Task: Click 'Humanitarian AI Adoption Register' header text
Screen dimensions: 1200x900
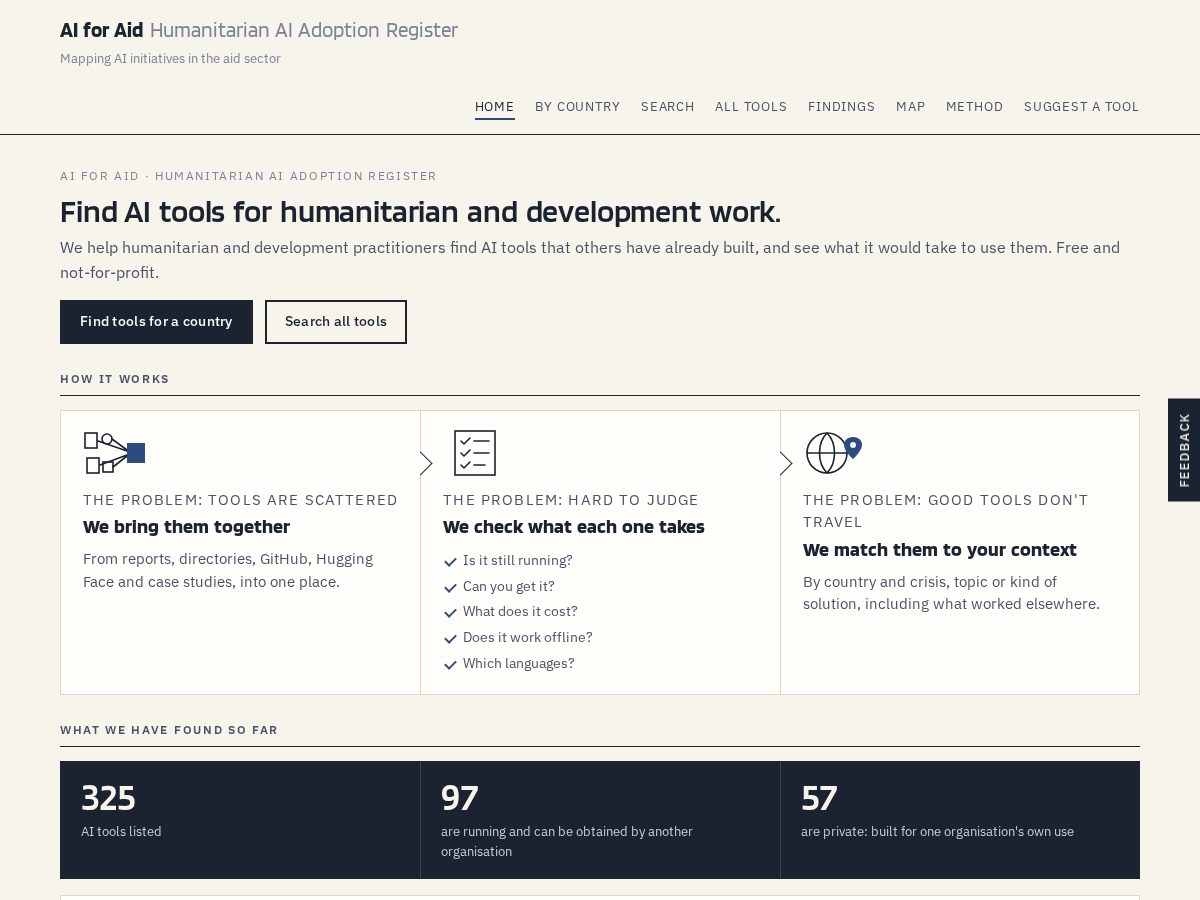Action: (304, 30)
